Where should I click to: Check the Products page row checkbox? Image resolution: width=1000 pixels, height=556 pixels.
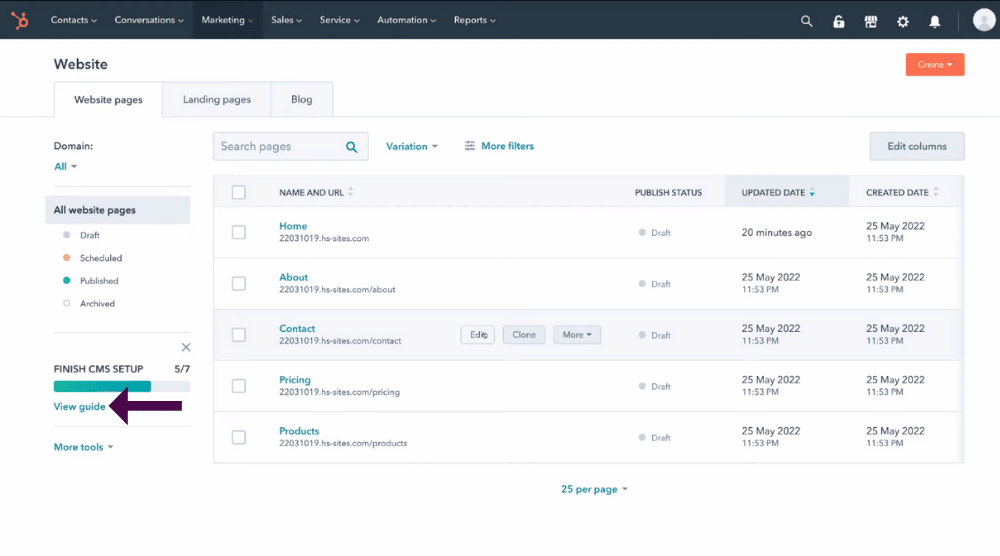pos(239,437)
